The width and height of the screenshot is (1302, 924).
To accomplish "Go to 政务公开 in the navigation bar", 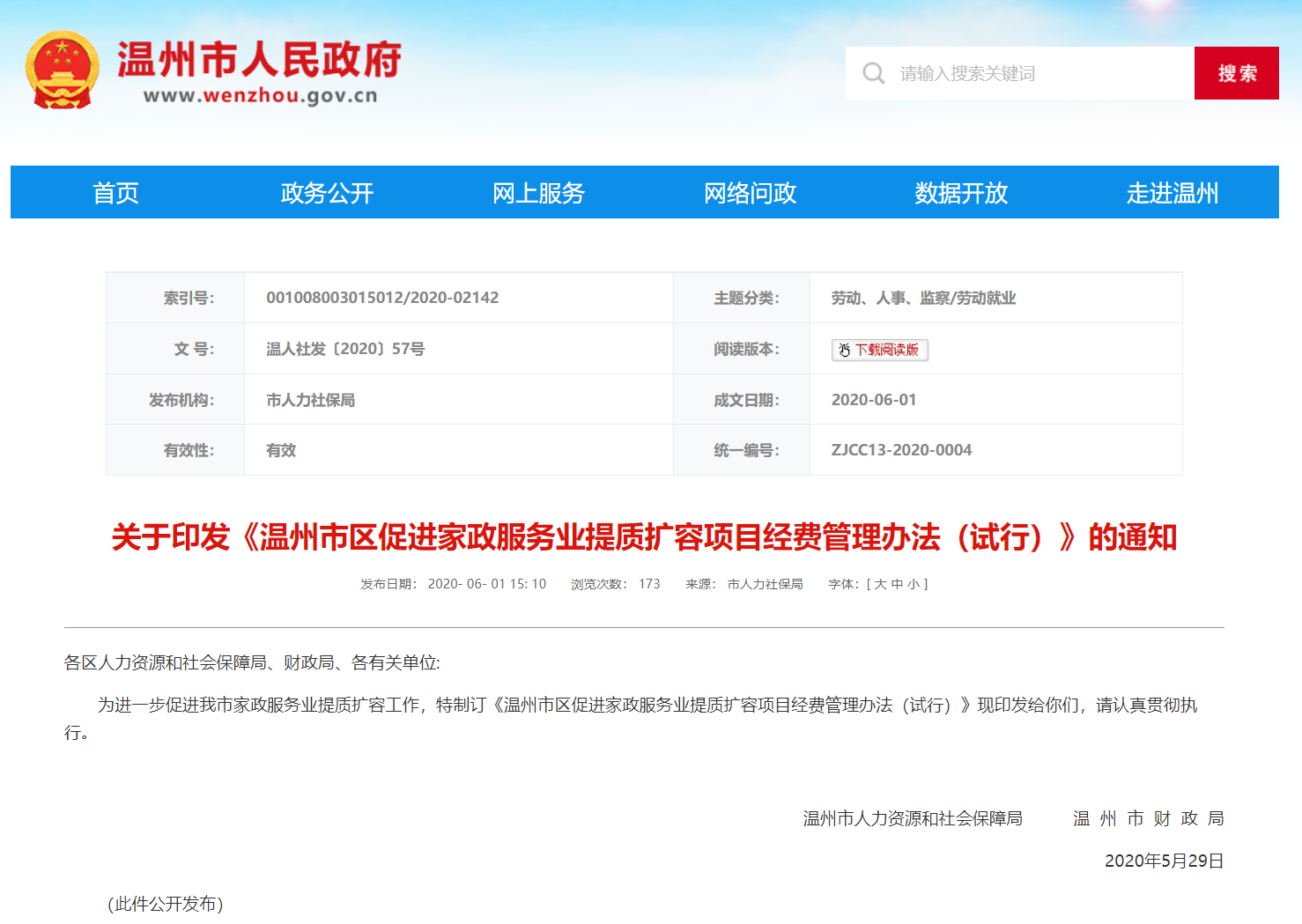I will coord(327,193).
